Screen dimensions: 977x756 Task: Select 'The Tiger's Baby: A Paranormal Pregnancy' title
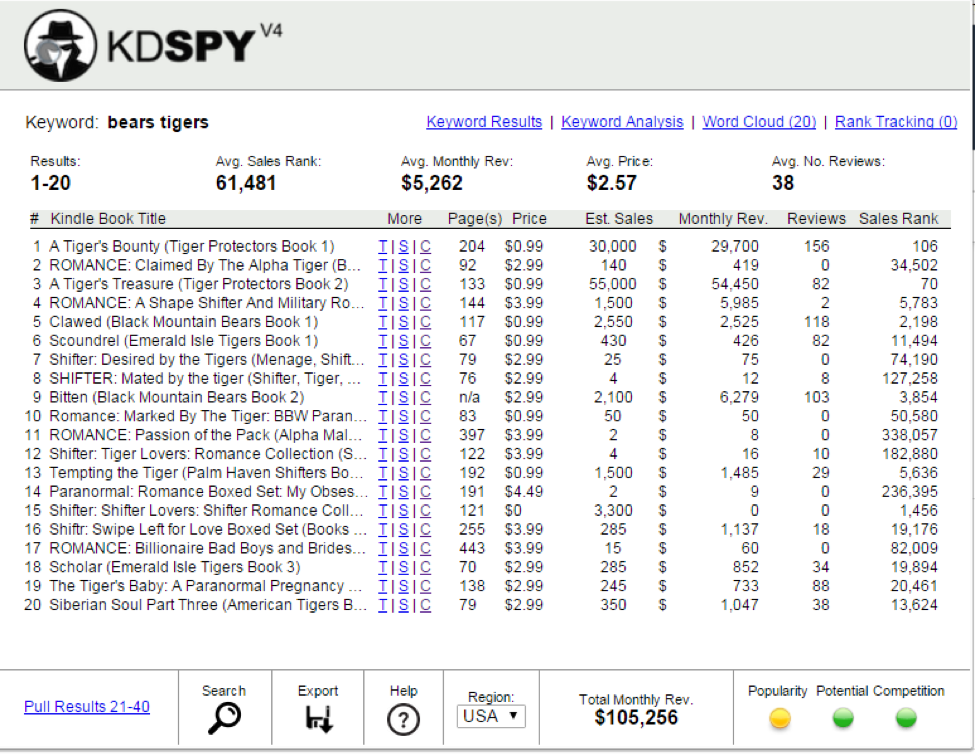click(x=206, y=586)
